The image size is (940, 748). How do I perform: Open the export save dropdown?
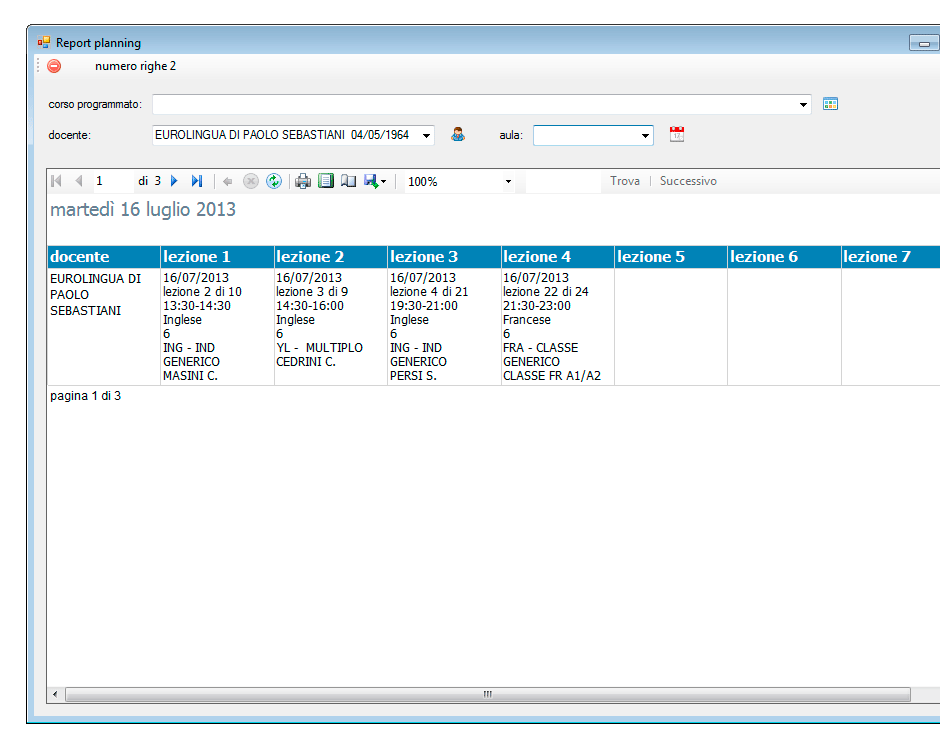point(375,181)
